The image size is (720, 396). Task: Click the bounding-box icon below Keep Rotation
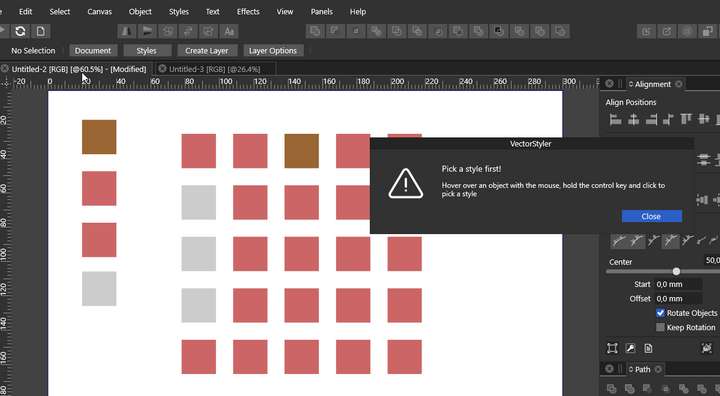pos(612,348)
